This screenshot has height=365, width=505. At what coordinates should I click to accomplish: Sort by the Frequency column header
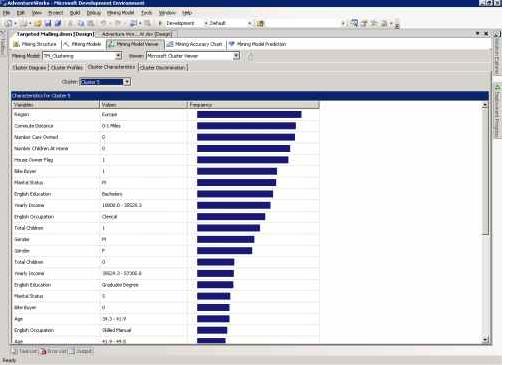tap(253, 105)
